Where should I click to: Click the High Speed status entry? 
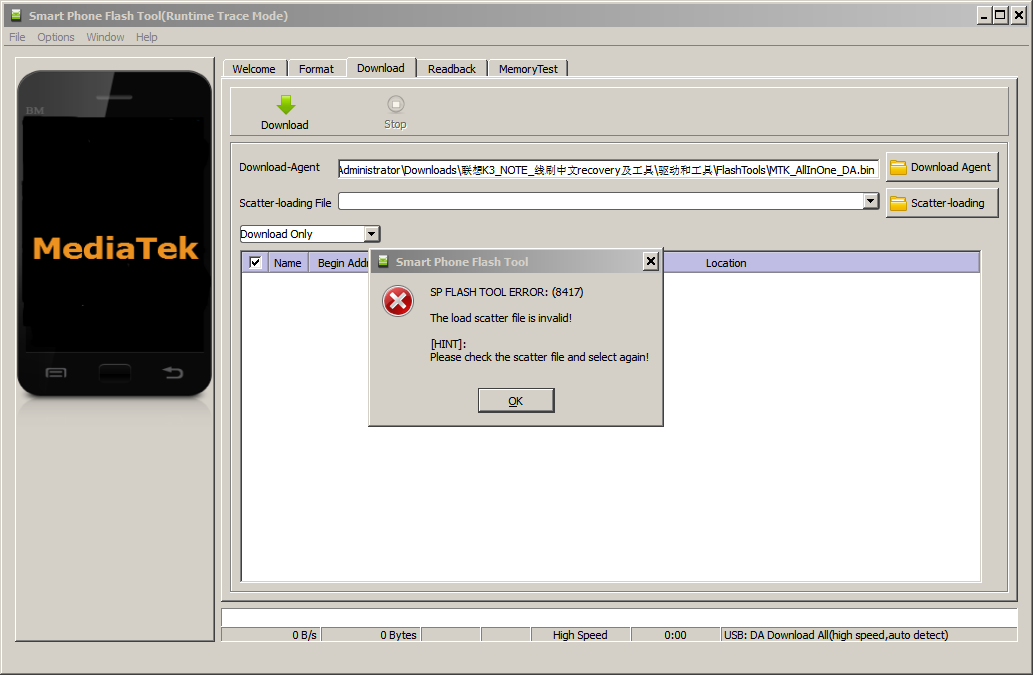(x=580, y=635)
